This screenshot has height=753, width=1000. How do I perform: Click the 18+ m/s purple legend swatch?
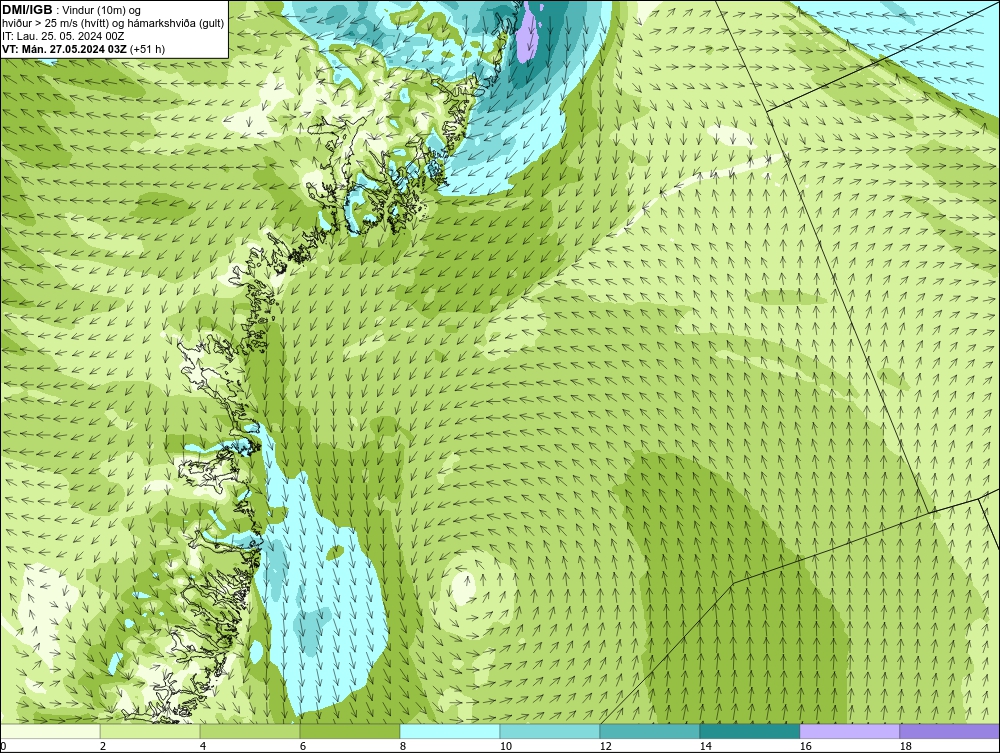[x=949, y=731]
